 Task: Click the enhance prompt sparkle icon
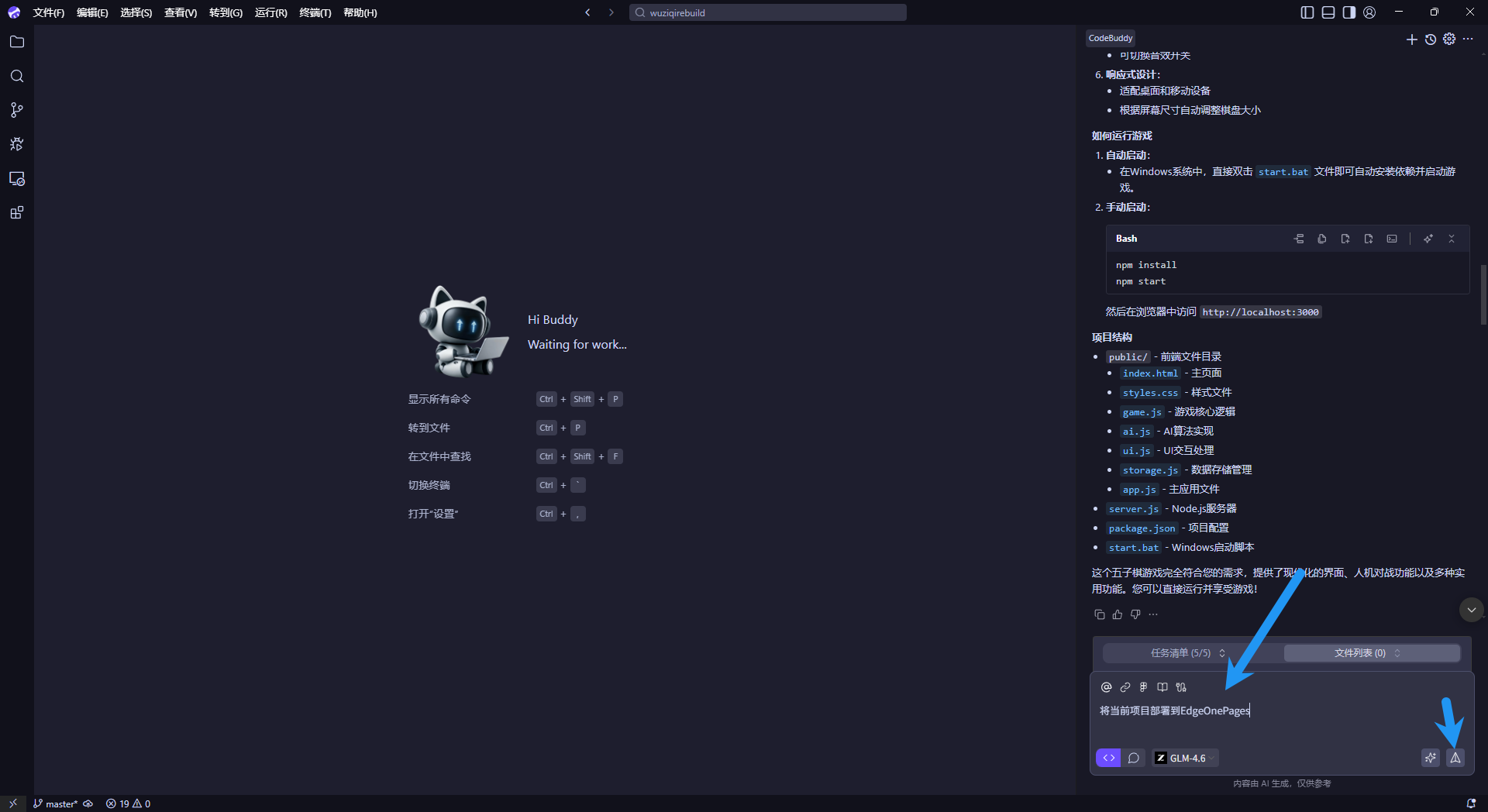[1430, 758]
